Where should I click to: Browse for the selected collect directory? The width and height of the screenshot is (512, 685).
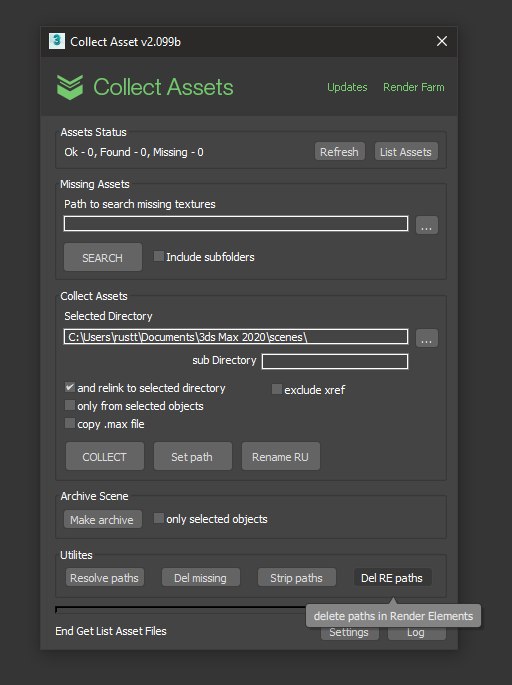tap(426, 338)
